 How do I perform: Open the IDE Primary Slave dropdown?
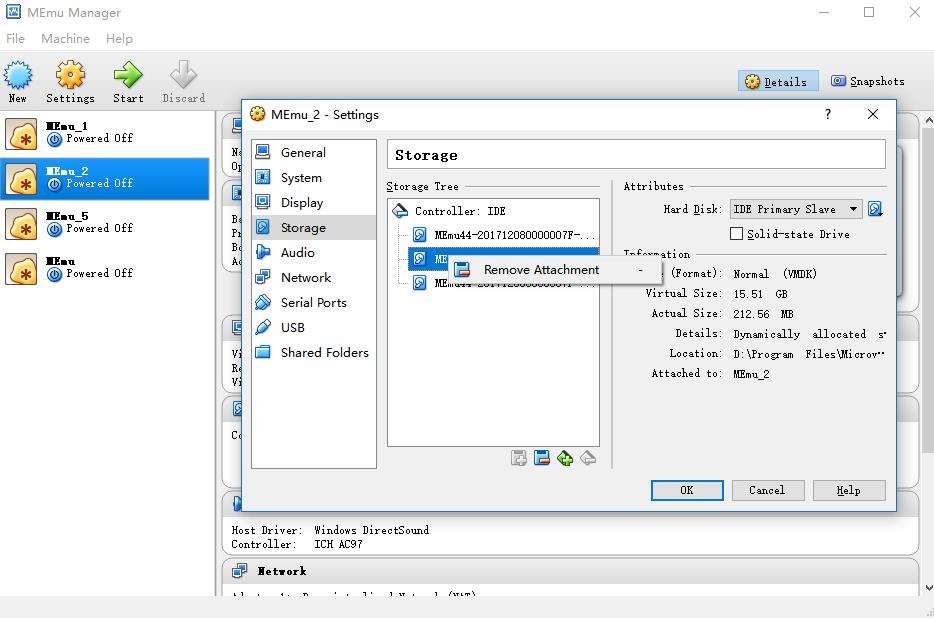point(797,209)
